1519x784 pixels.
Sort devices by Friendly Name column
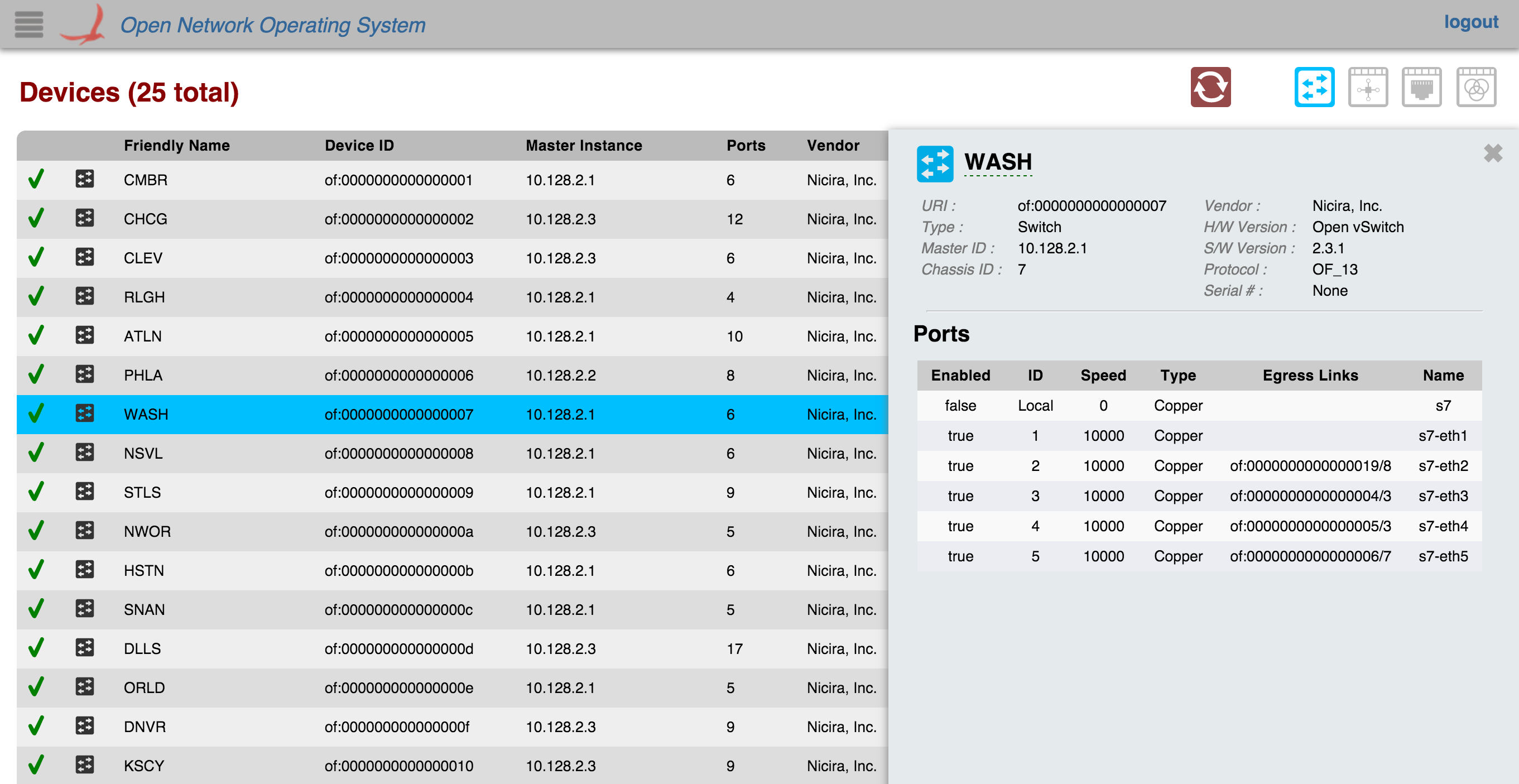coord(176,146)
